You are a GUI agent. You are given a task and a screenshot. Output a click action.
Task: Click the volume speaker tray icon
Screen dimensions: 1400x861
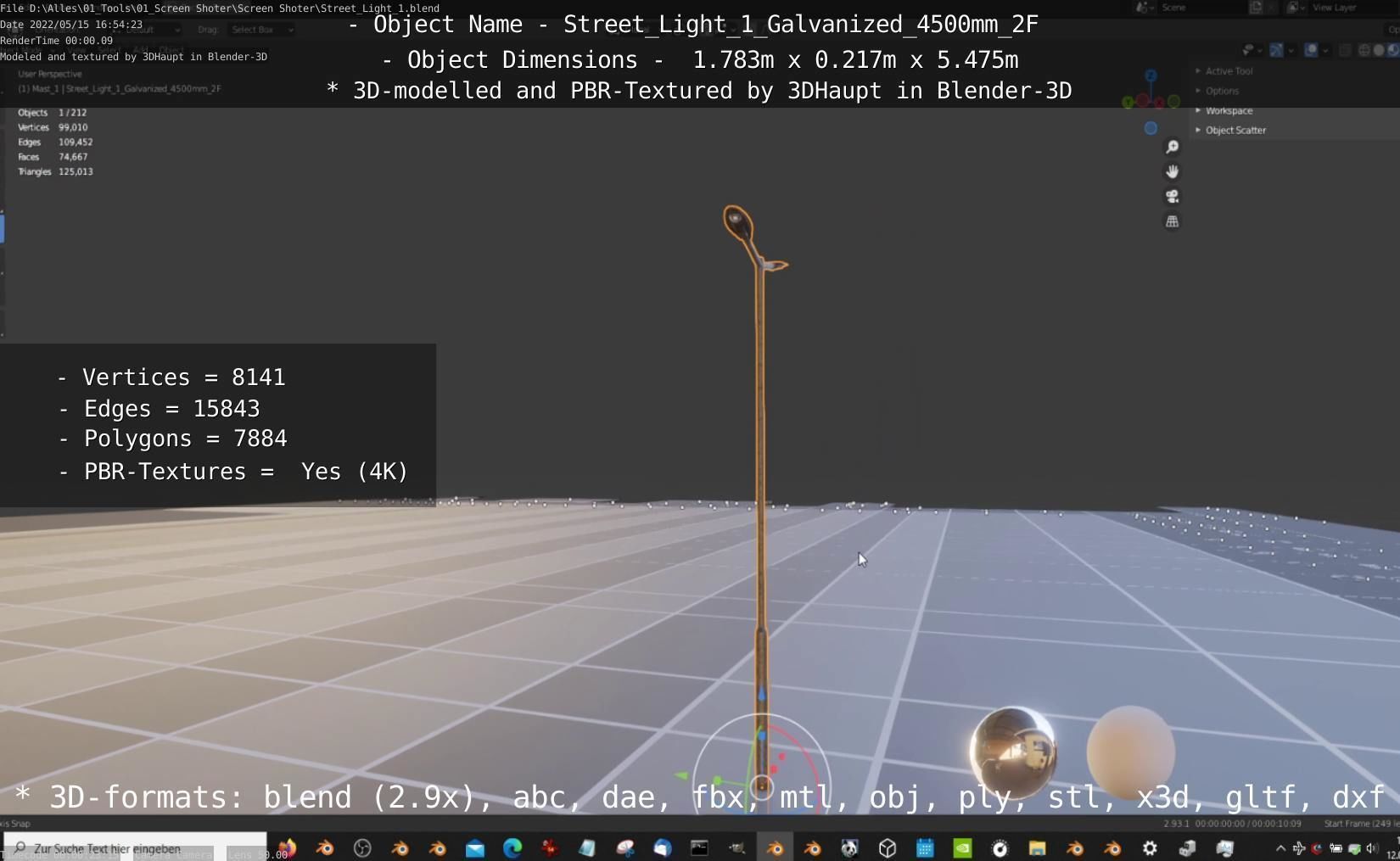(x=1372, y=848)
